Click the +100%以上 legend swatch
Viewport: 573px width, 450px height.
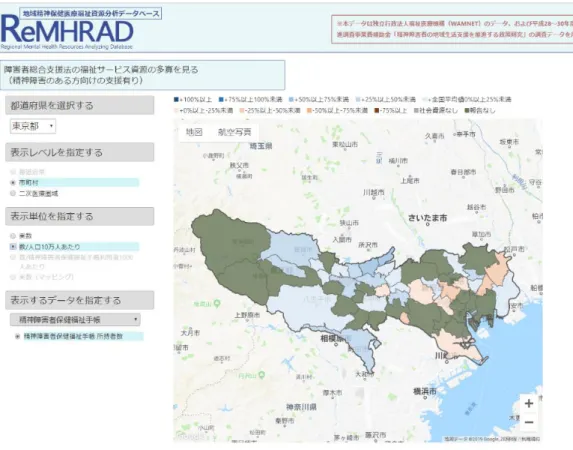pyautogui.click(x=176, y=99)
